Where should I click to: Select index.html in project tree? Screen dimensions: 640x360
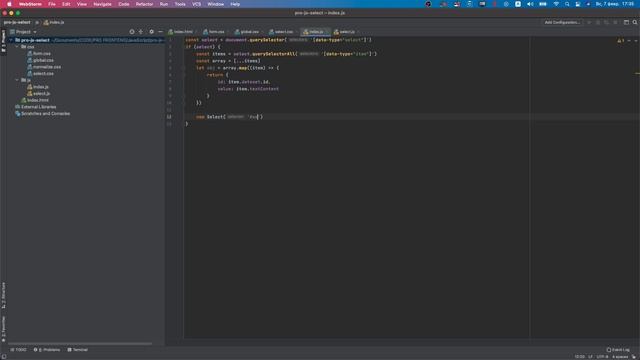(x=35, y=100)
